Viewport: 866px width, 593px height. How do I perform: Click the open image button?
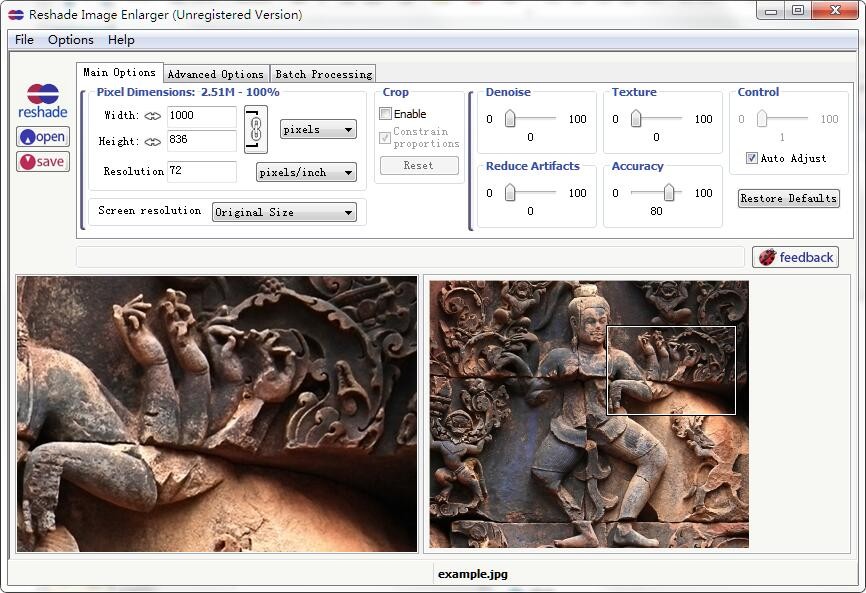42,137
